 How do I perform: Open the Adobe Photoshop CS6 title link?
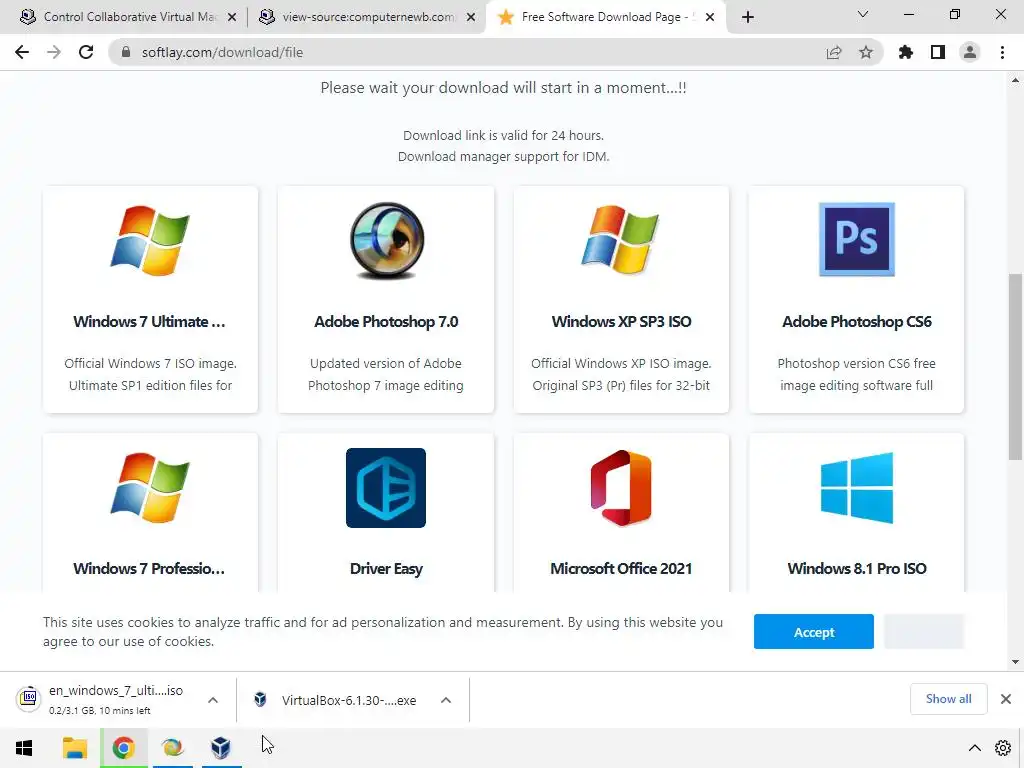[856, 321]
